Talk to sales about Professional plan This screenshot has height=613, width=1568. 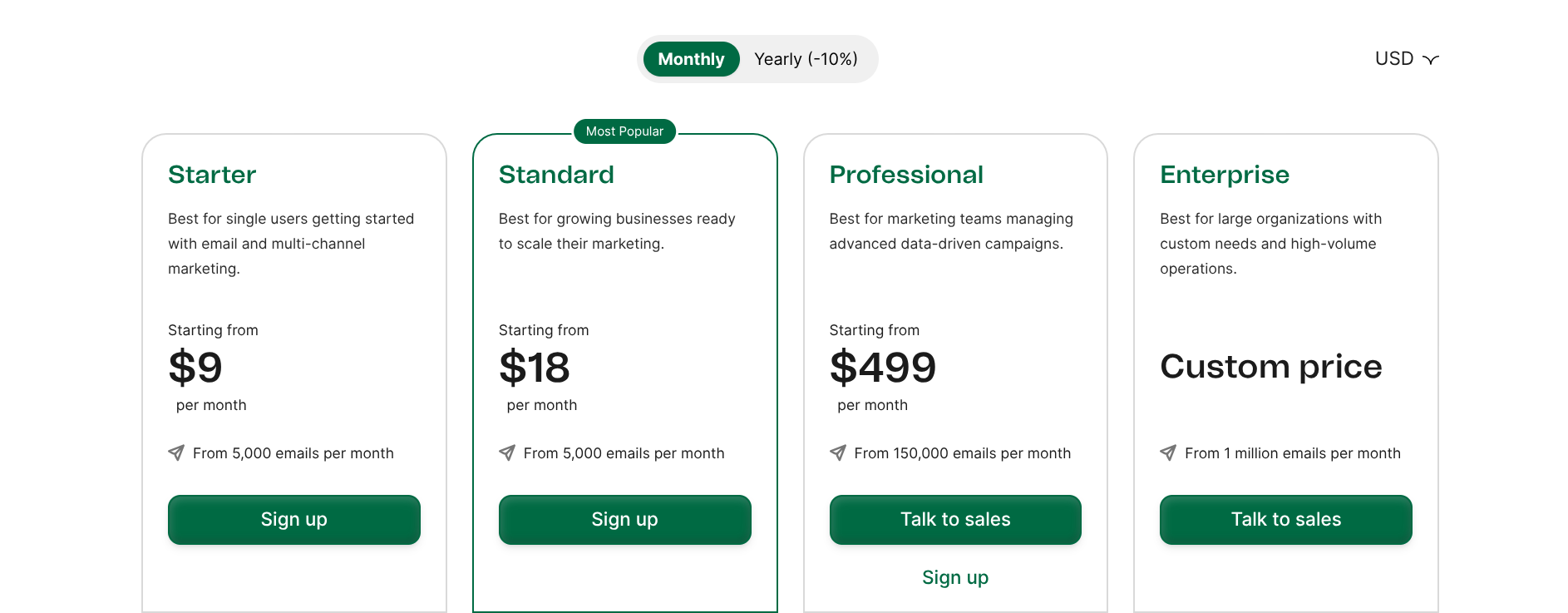pyautogui.click(x=955, y=520)
